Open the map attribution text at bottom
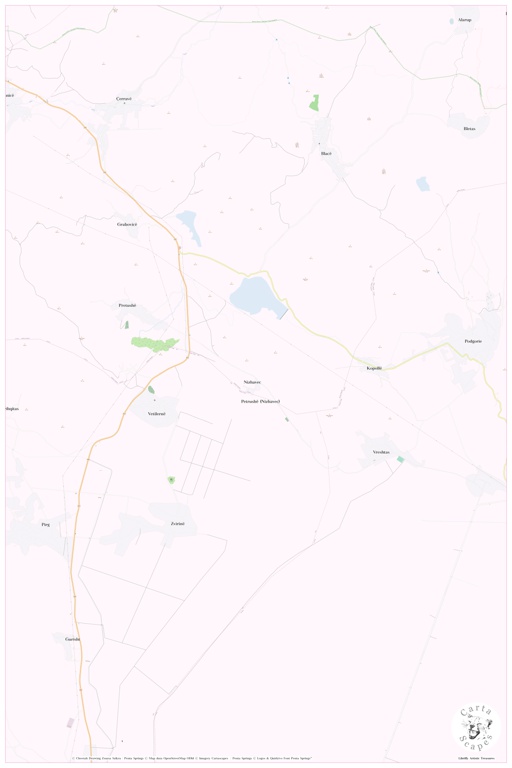The width and height of the screenshot is (512, 768). [192, 758]
